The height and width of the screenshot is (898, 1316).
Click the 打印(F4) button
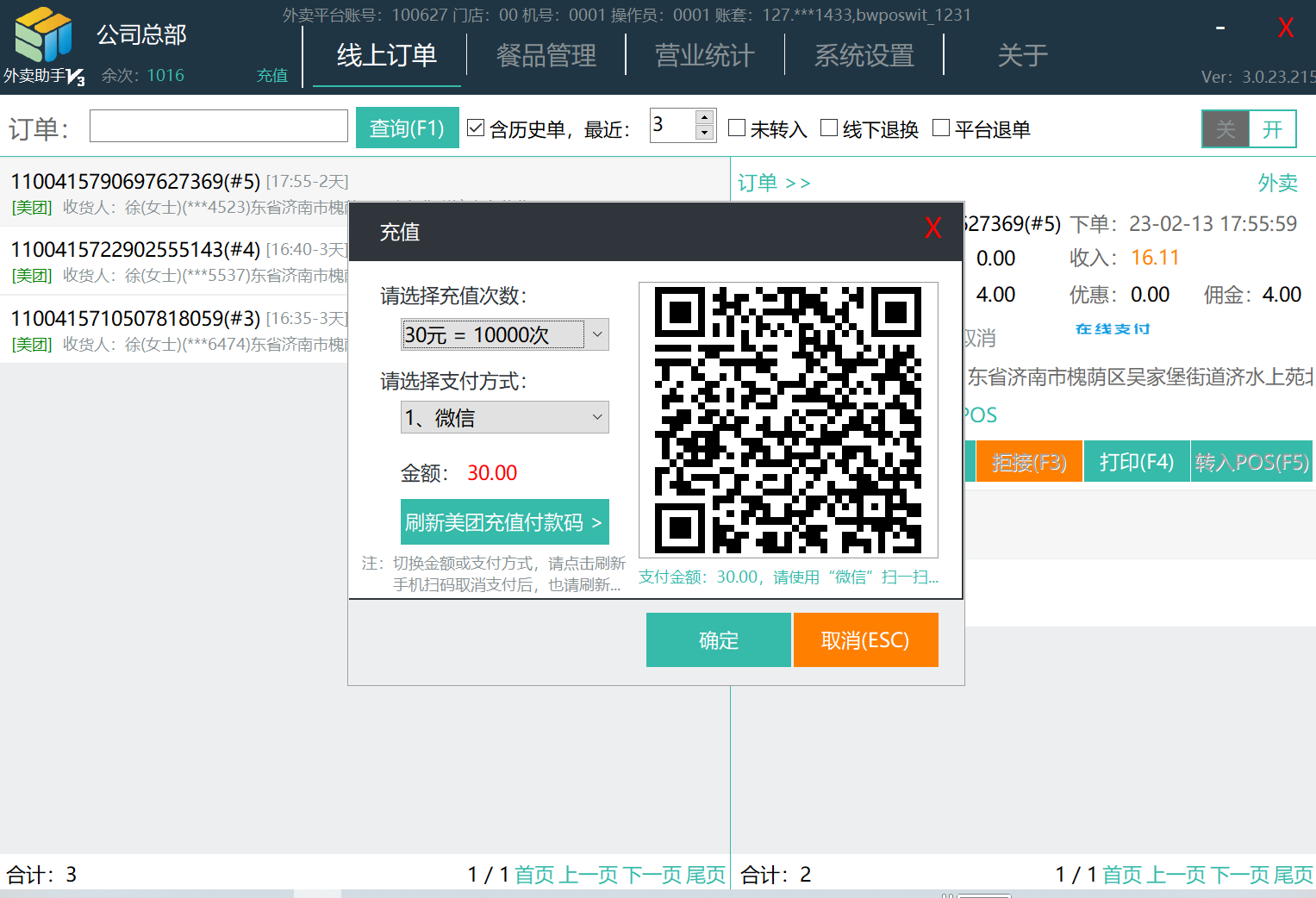click(1137, 462)
